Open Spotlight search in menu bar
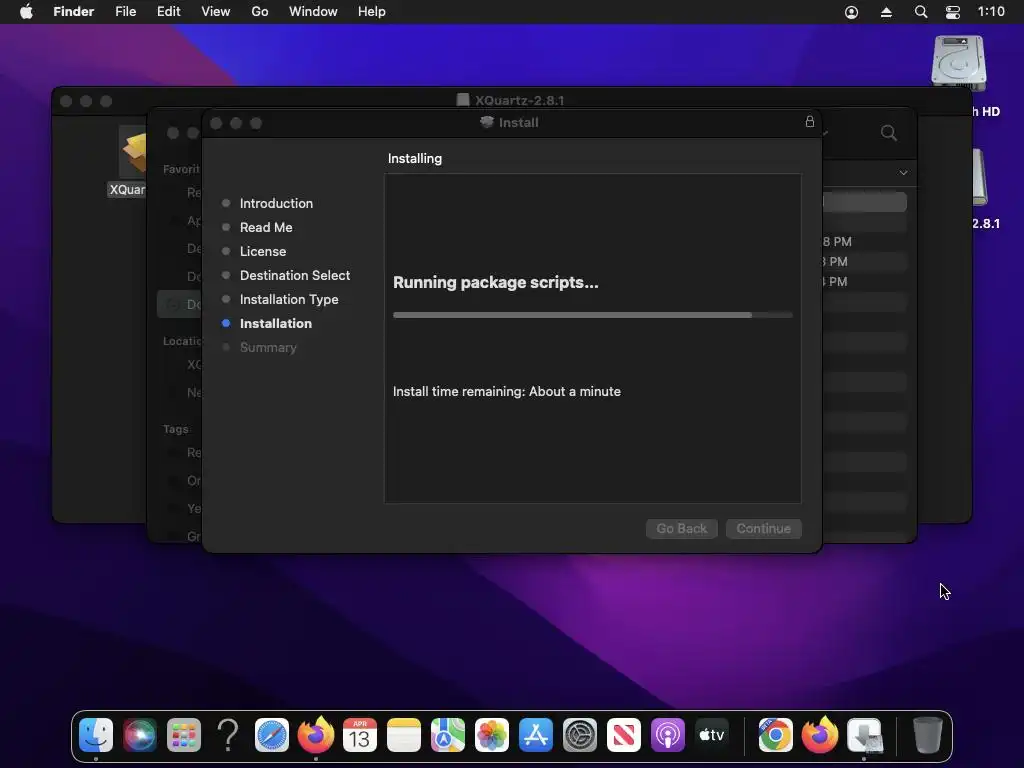1024x768 pixels. pyautogui.click(x=921, y=12)
